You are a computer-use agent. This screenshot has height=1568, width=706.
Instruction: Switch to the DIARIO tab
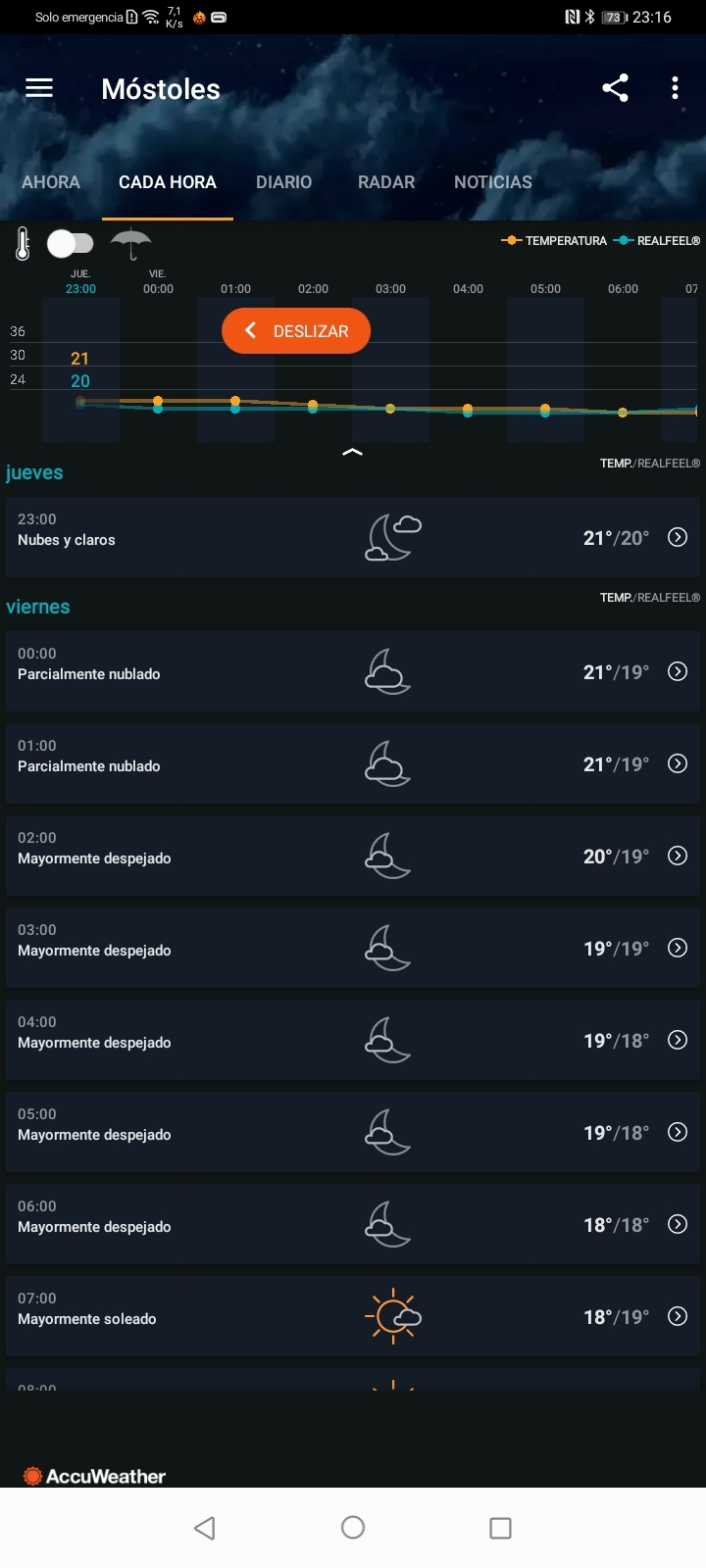[283, 182]
